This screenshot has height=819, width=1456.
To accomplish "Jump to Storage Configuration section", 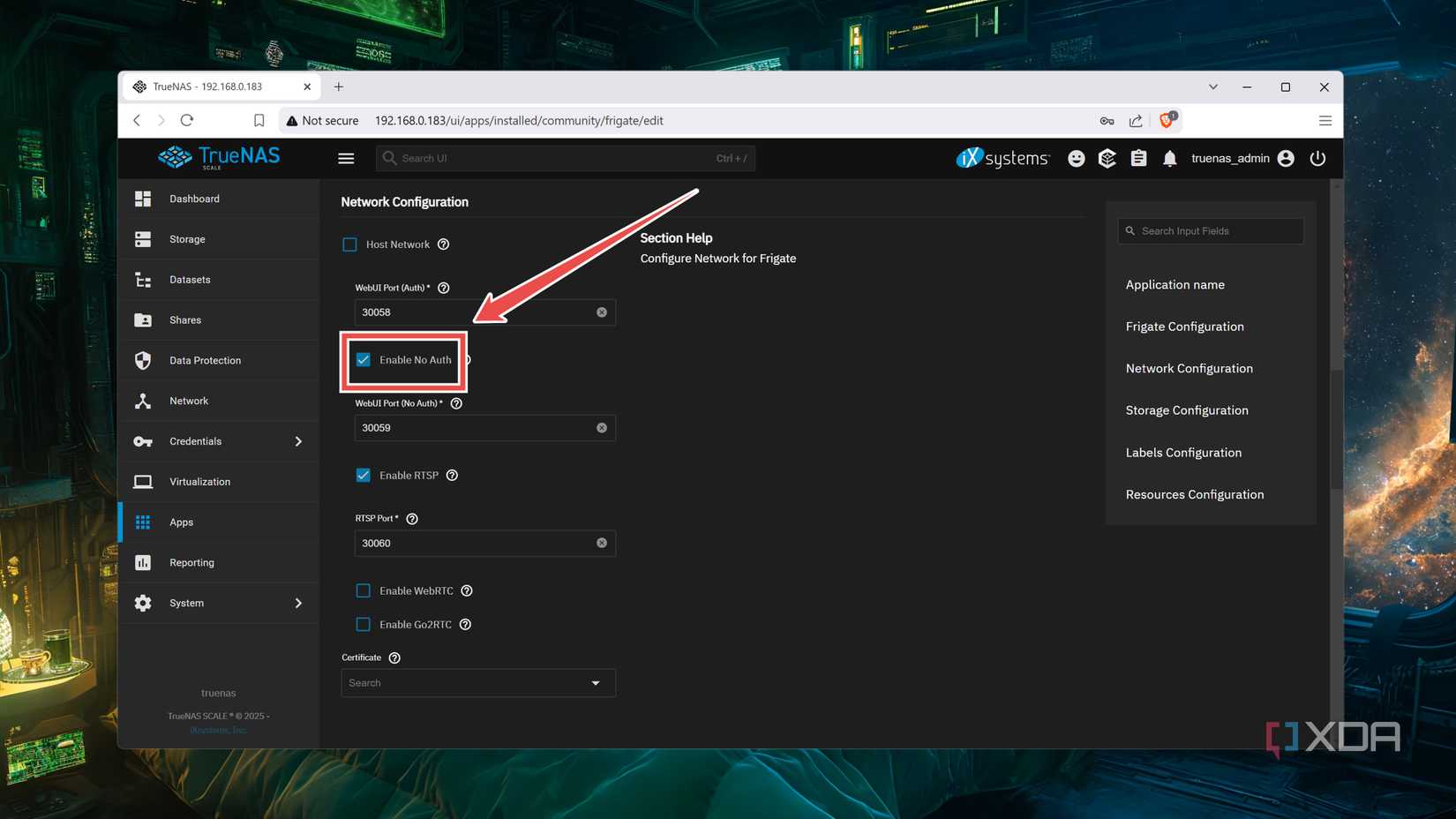I will tap(1187, 410).
